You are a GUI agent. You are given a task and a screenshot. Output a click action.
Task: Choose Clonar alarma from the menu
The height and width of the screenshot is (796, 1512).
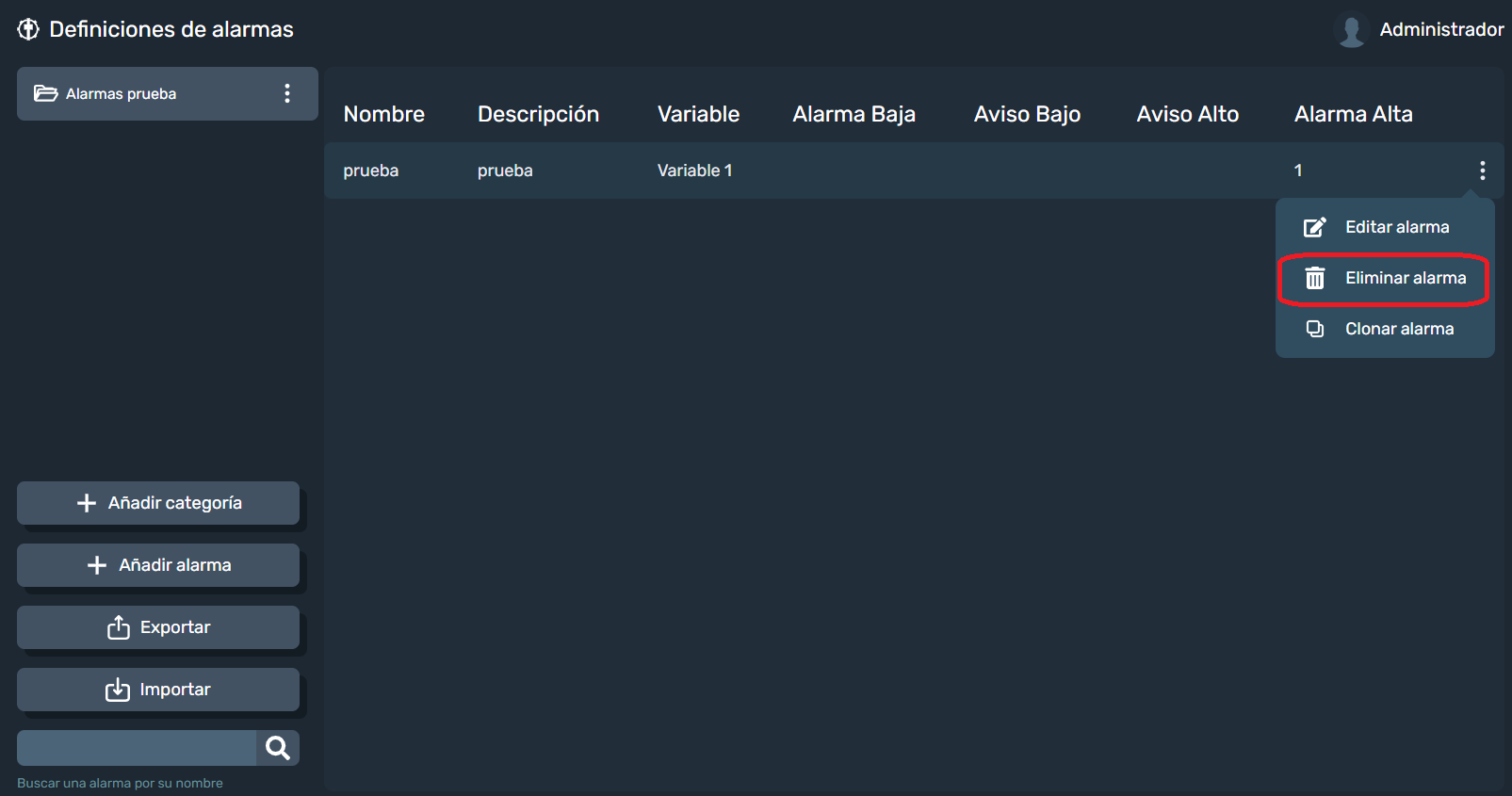[1385, 329]
